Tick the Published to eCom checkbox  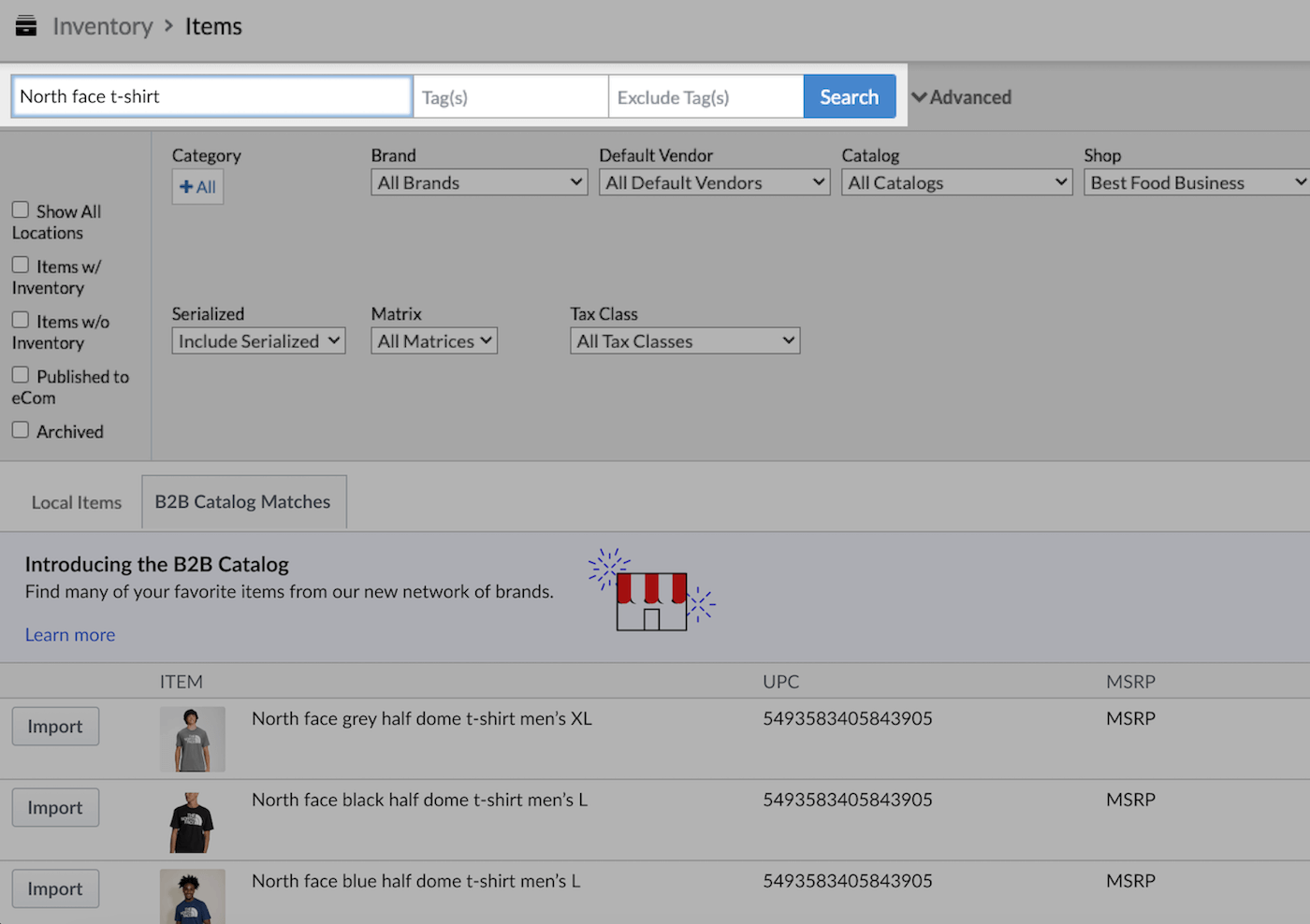pos(21,375)
